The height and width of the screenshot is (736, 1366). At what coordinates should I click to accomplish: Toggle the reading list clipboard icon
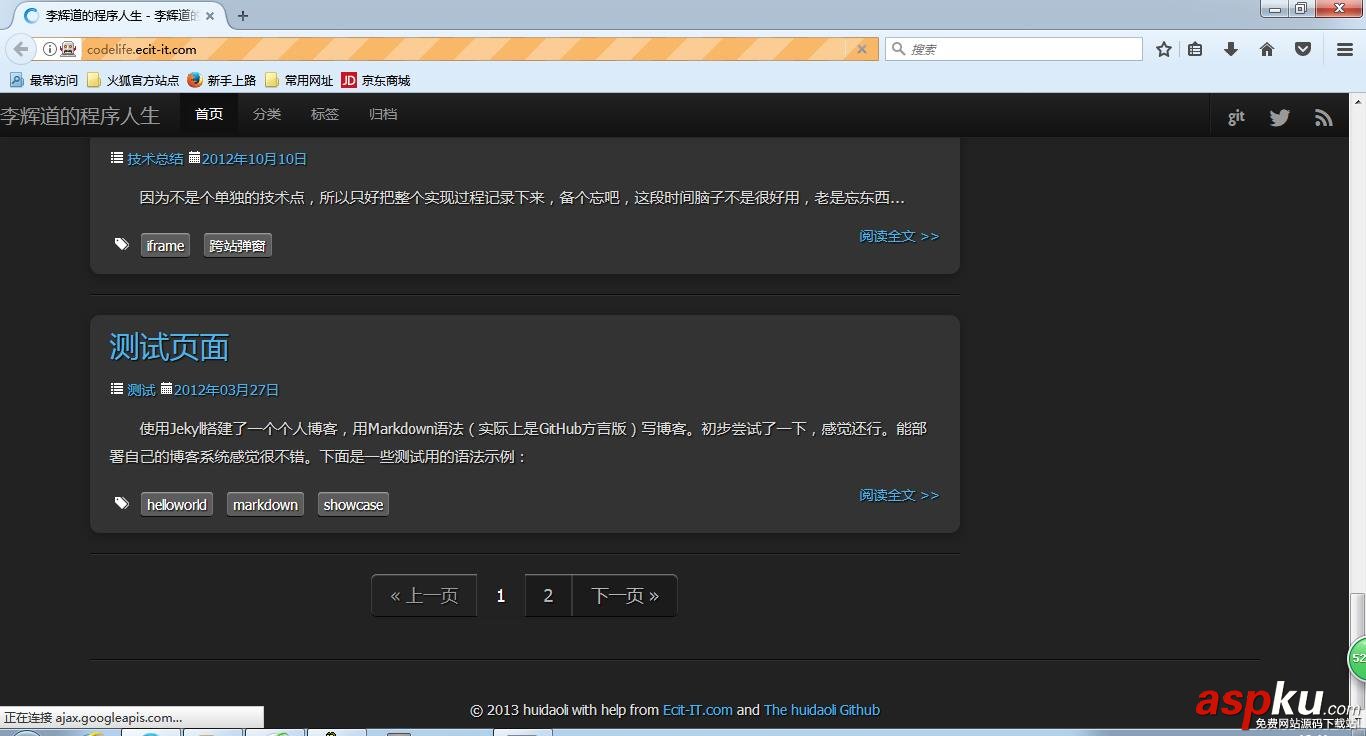pos(1195,48)
